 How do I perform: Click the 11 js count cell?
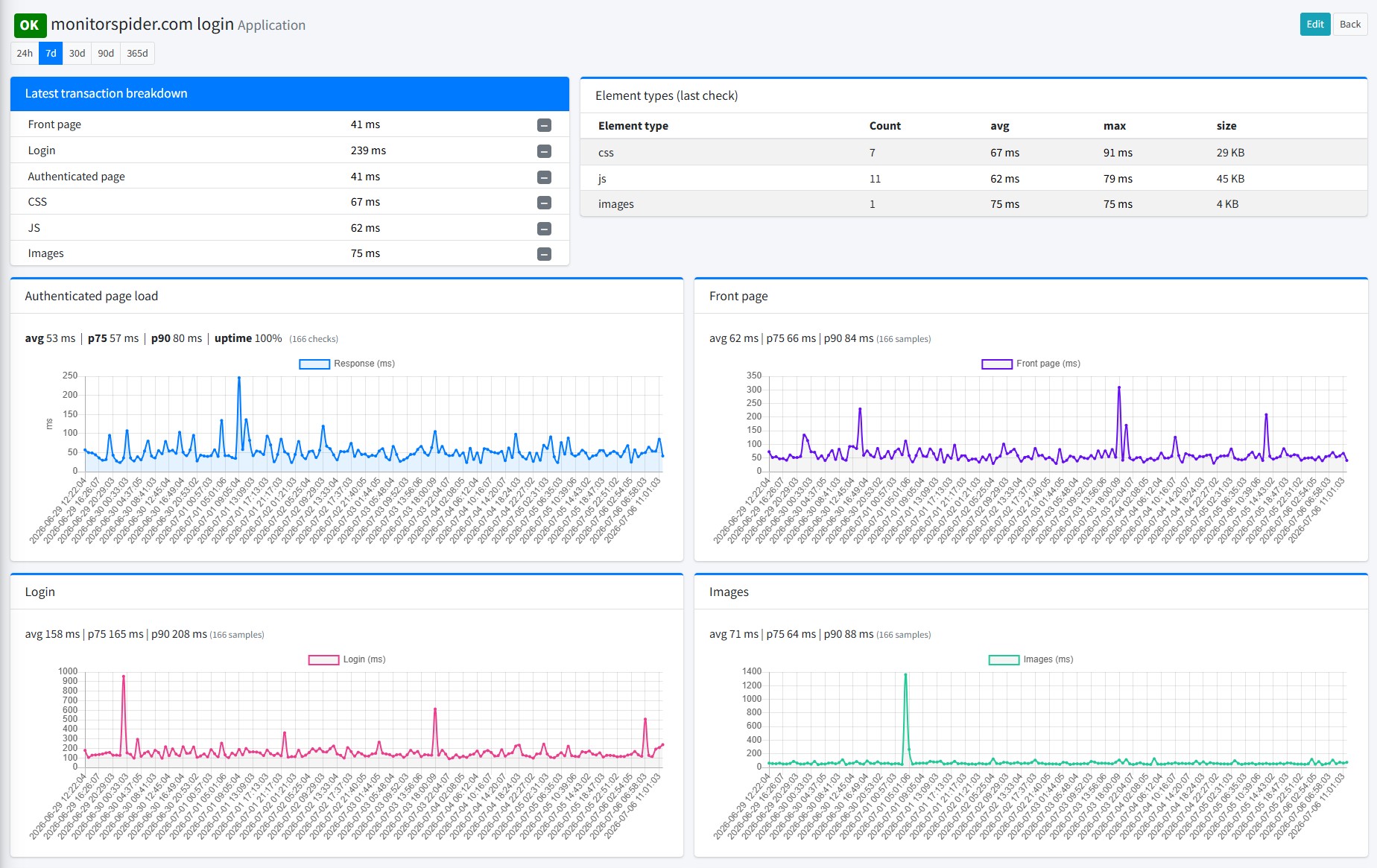[x=875, y=179]
